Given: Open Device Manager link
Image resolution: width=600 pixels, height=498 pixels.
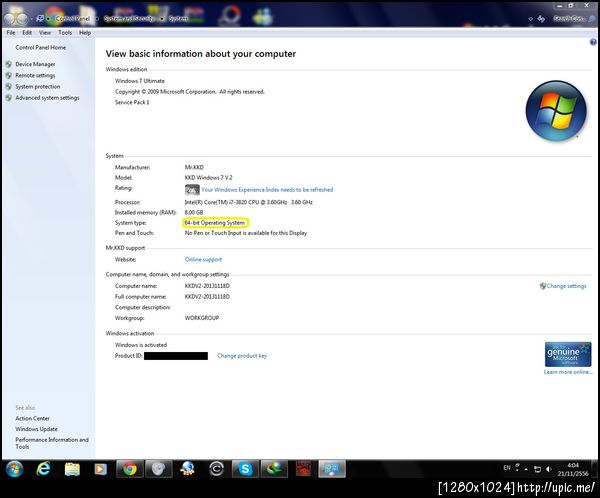Looking at the screenshot, I should coord(35,64).
